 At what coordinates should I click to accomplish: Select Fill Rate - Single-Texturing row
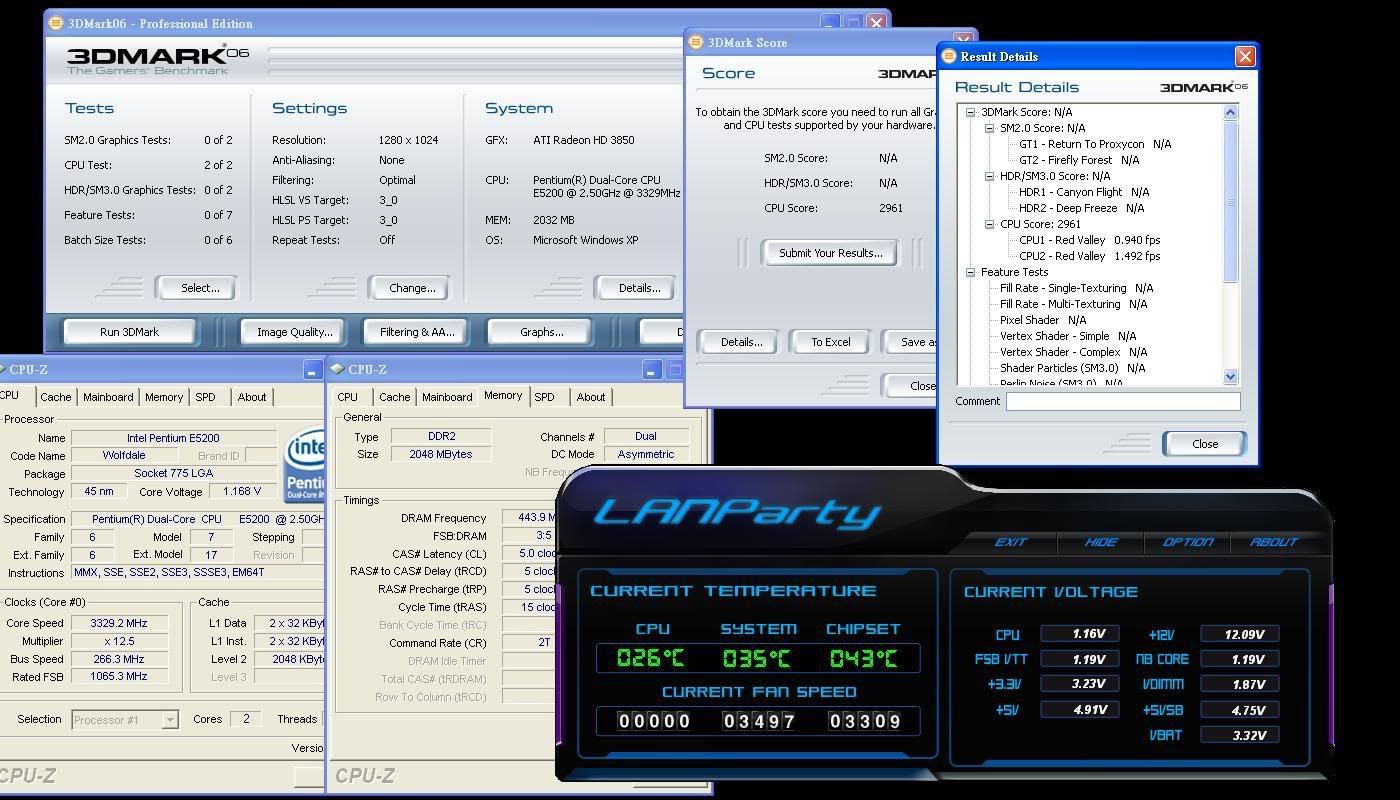(x=1076, y=288)
